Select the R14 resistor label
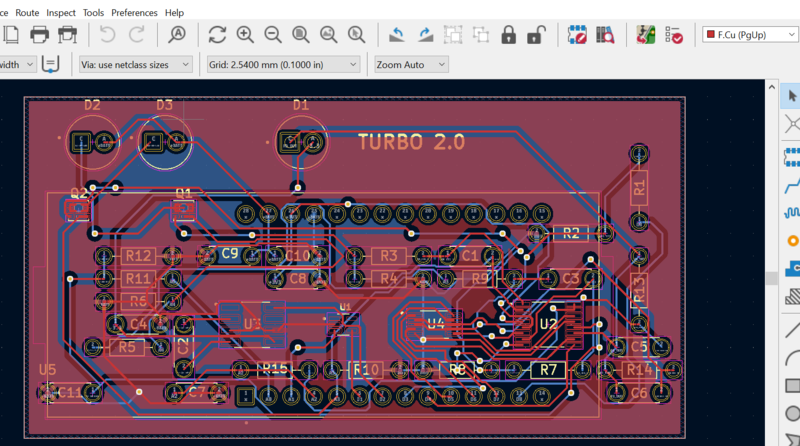This screenshot has width=800, height=446. pyautogui.click(x=639, y=369)
